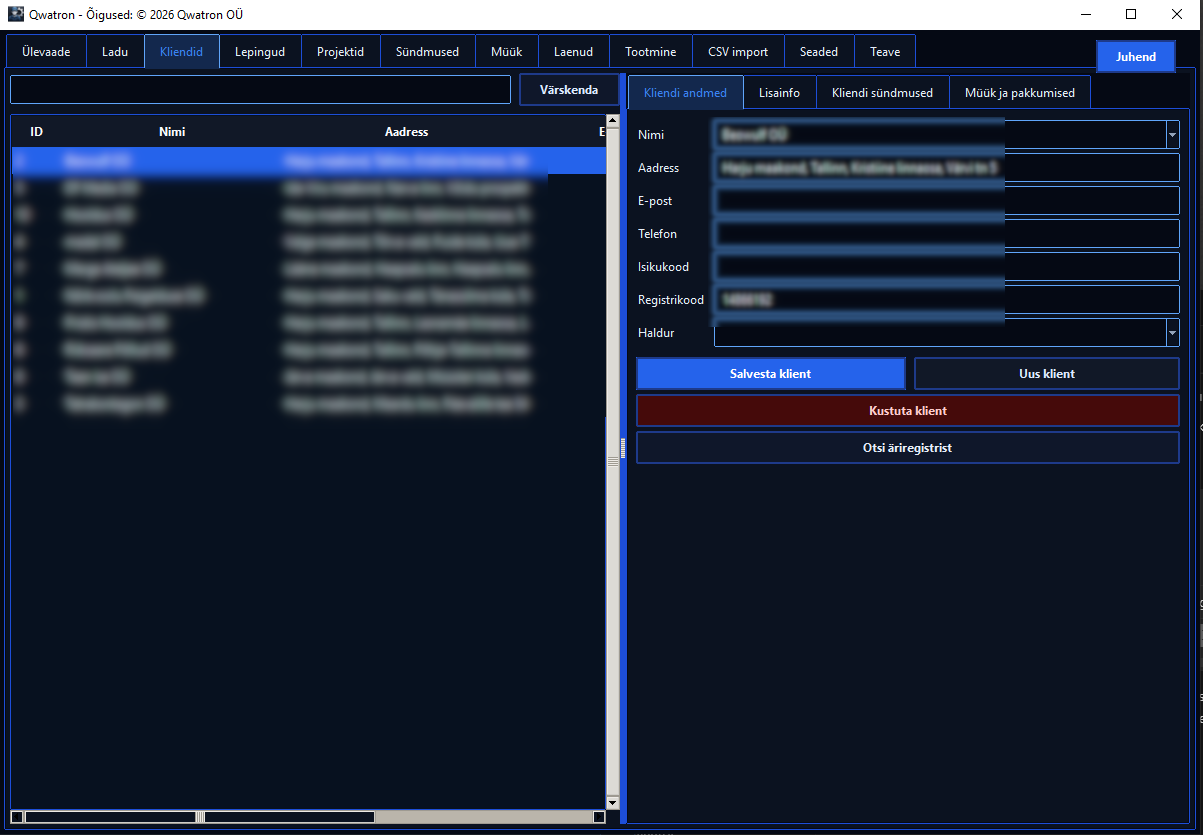Click the Qwatron app icon in title bar

tap(16, 14)
